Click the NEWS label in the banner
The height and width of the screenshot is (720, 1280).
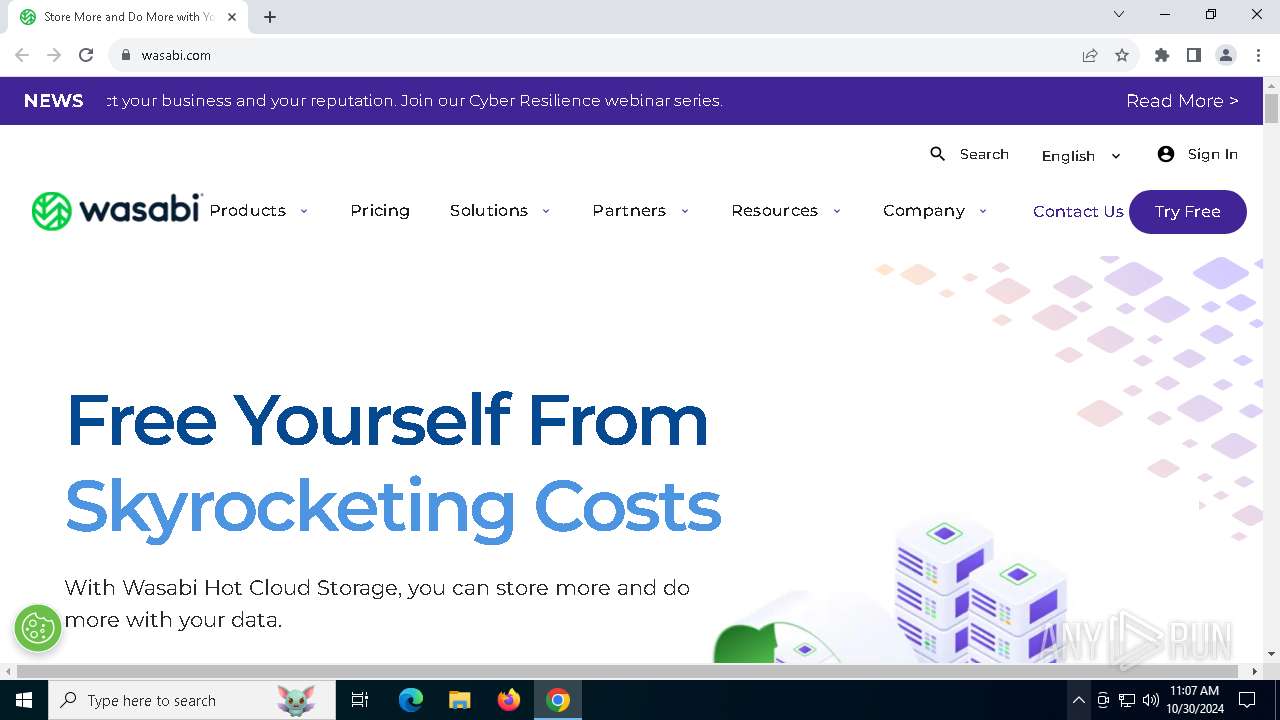point(53,101)
